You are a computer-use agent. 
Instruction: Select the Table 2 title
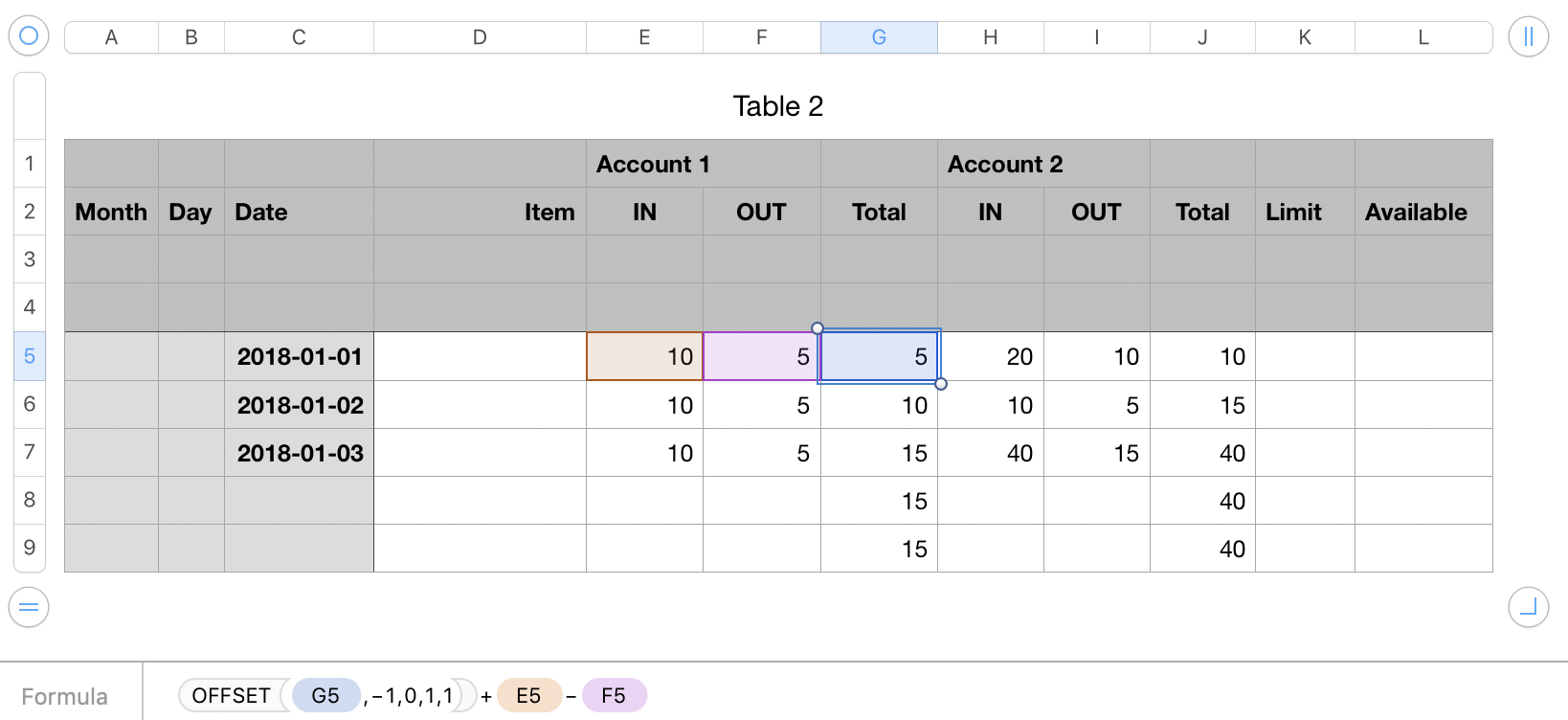coord(777,106)
